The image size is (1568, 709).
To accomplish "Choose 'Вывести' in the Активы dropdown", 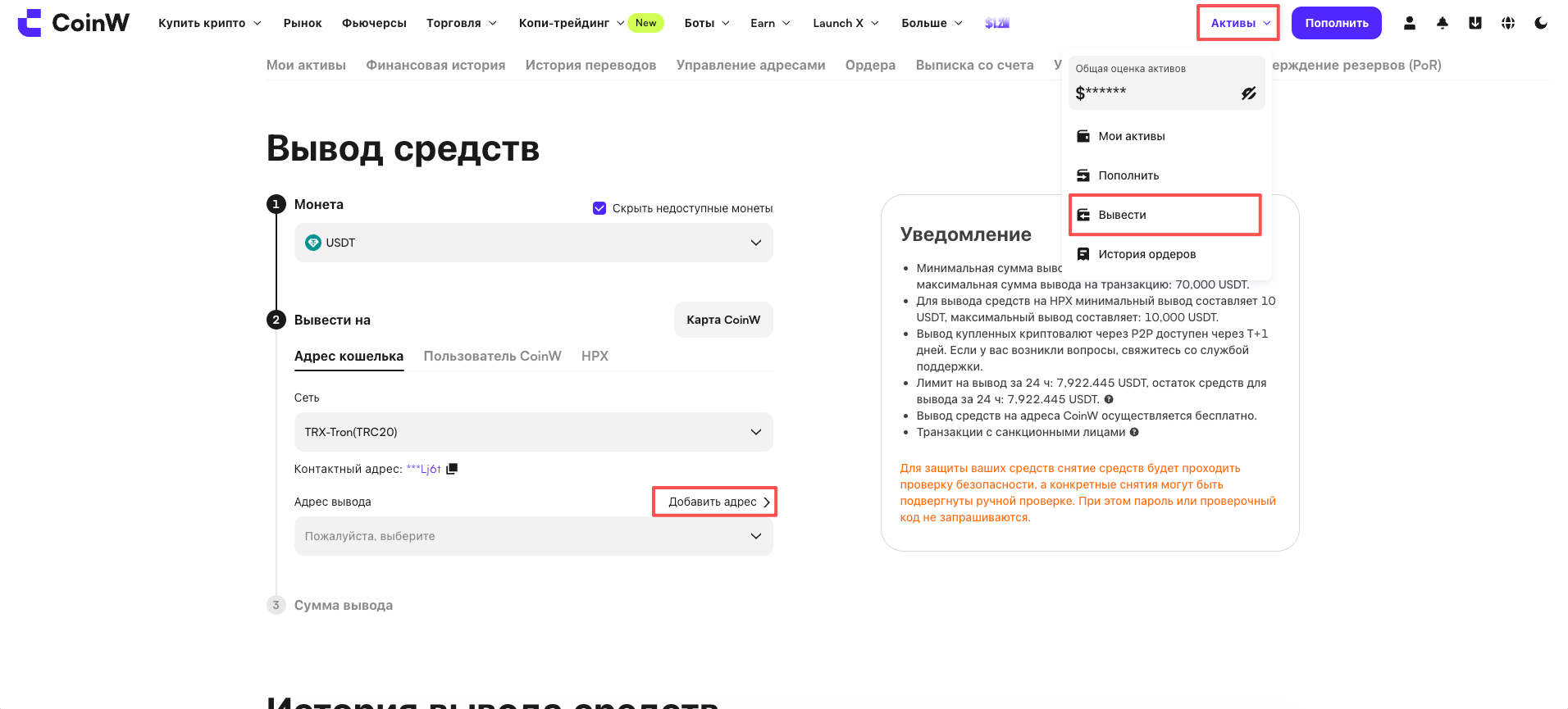I will pyautogui.click(x=1166, y=215).
